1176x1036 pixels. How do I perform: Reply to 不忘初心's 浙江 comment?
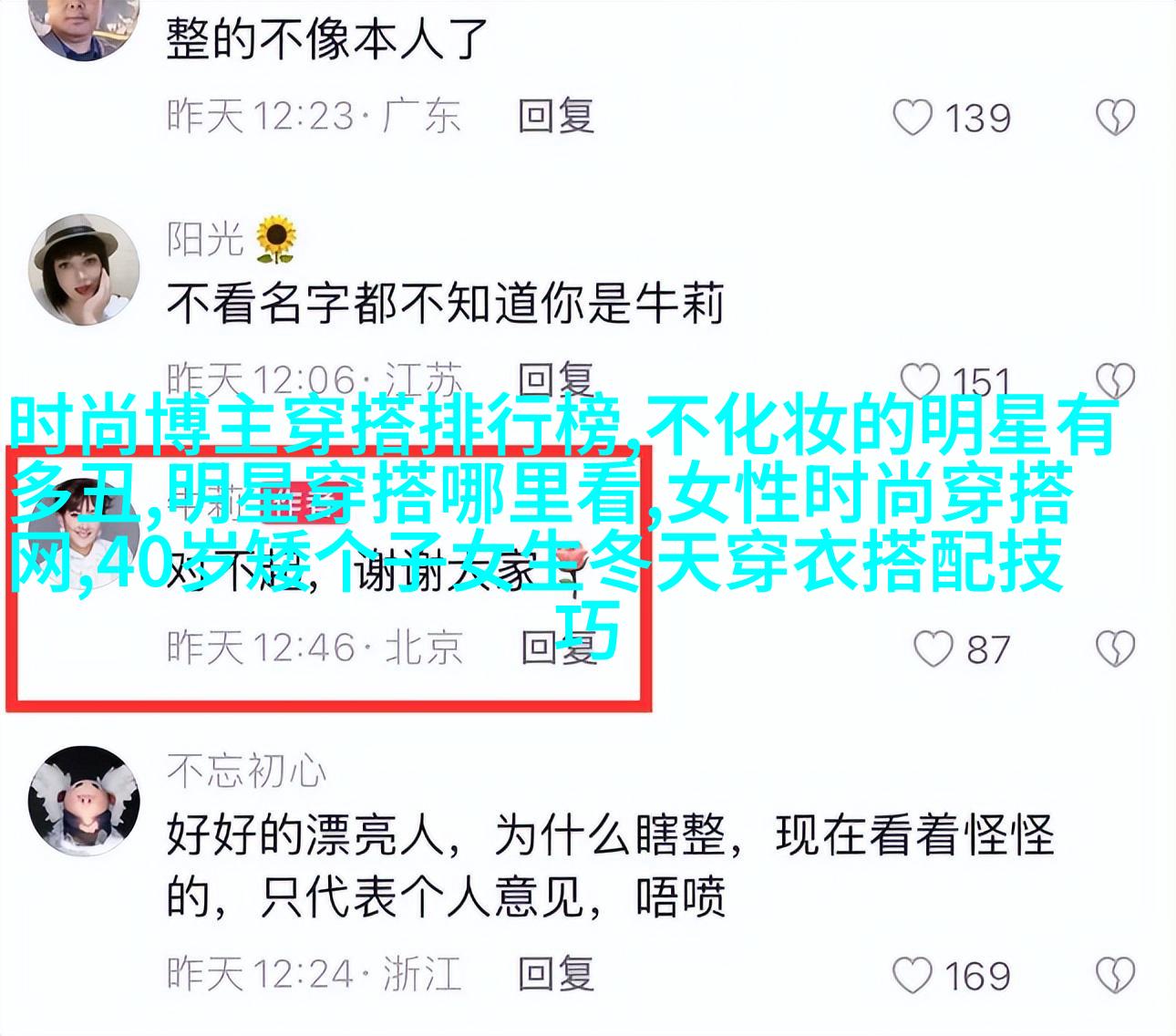point(556,973)
